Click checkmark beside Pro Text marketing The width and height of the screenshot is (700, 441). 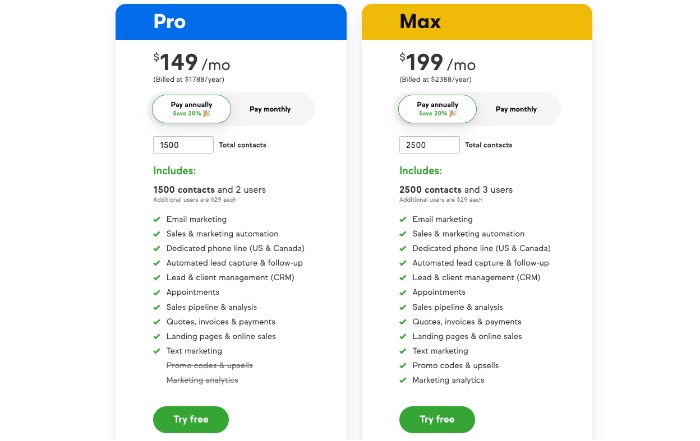(157, 351)
